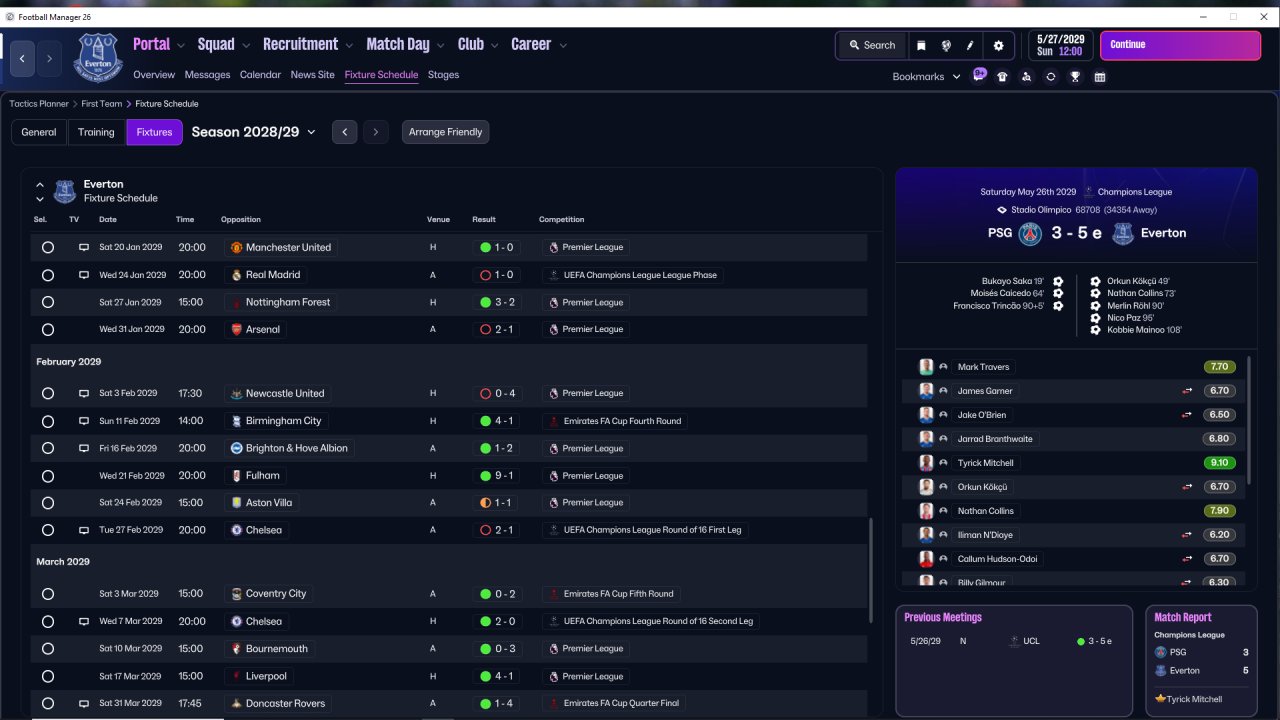Click the pencil edit icon
The height and width of the screenshot is (720, 1280).
click(x=970, y=45)
